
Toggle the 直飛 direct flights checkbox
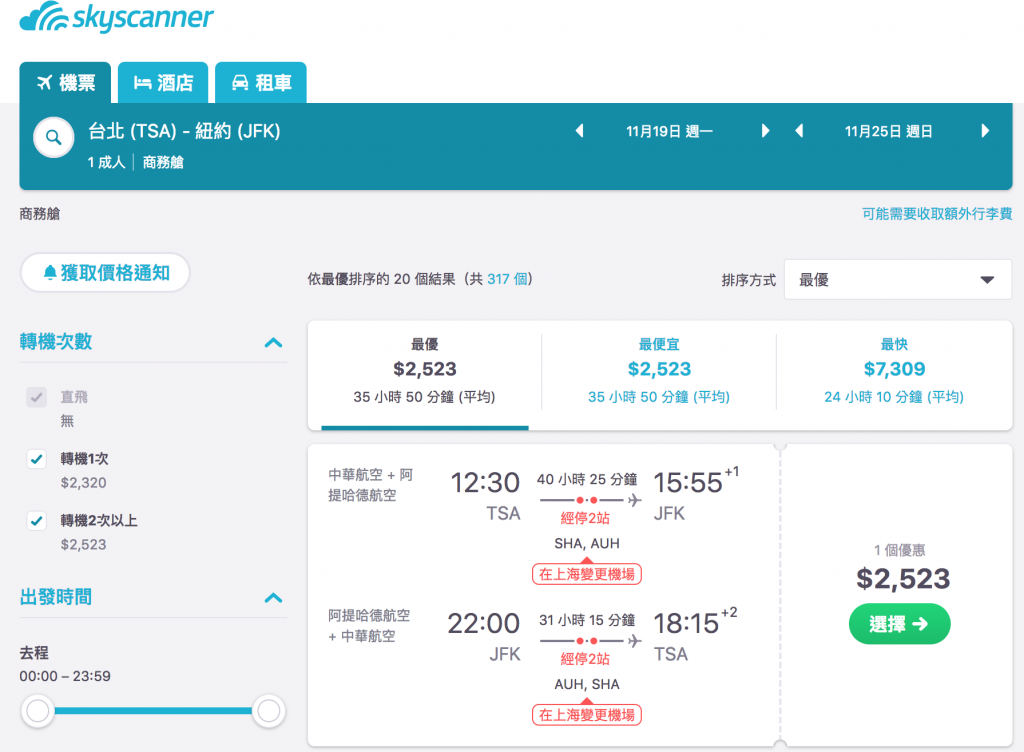coord(37,397)
